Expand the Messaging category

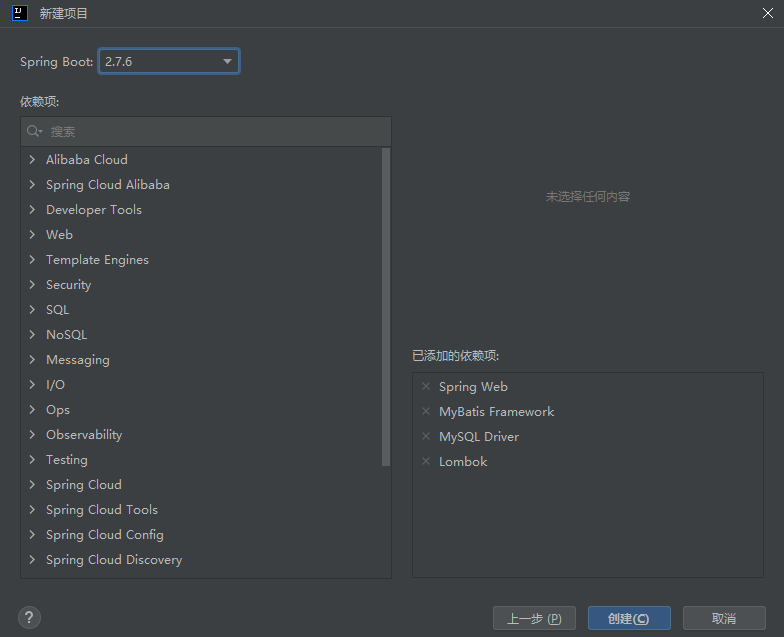32,360
